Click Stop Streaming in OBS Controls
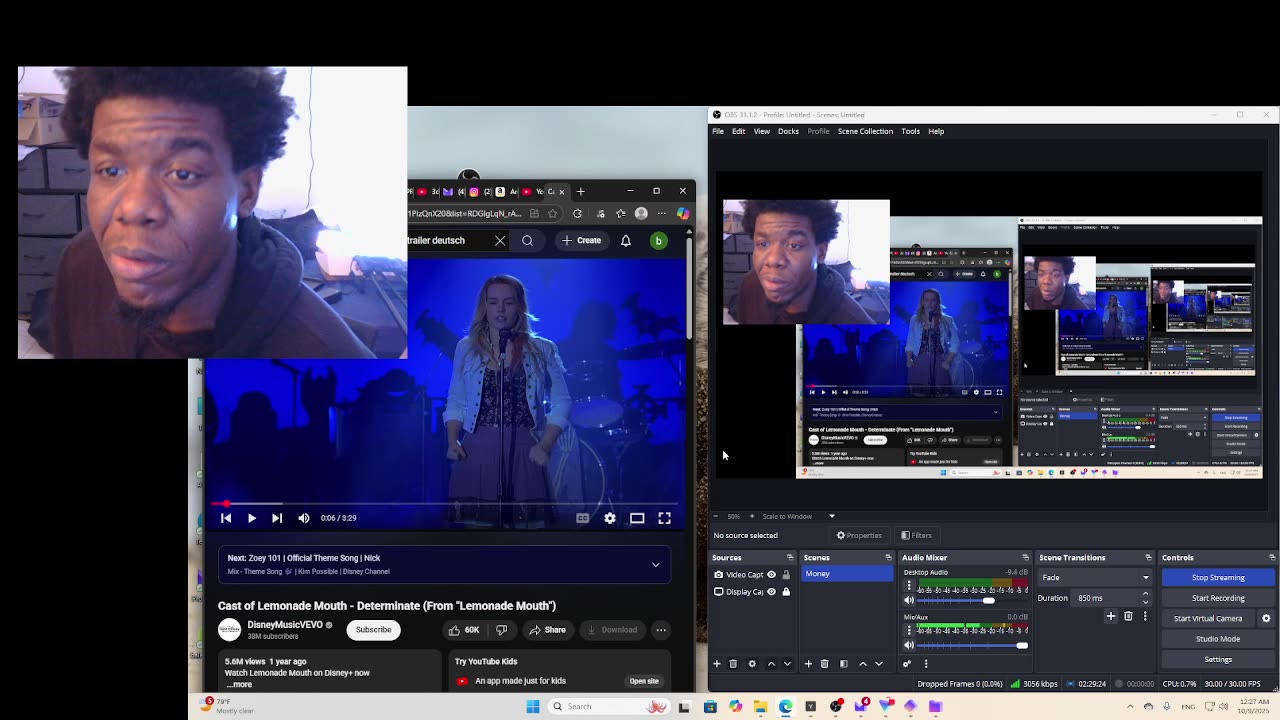This screenshot has height=720, width=1280. (x=1218, y=578)
